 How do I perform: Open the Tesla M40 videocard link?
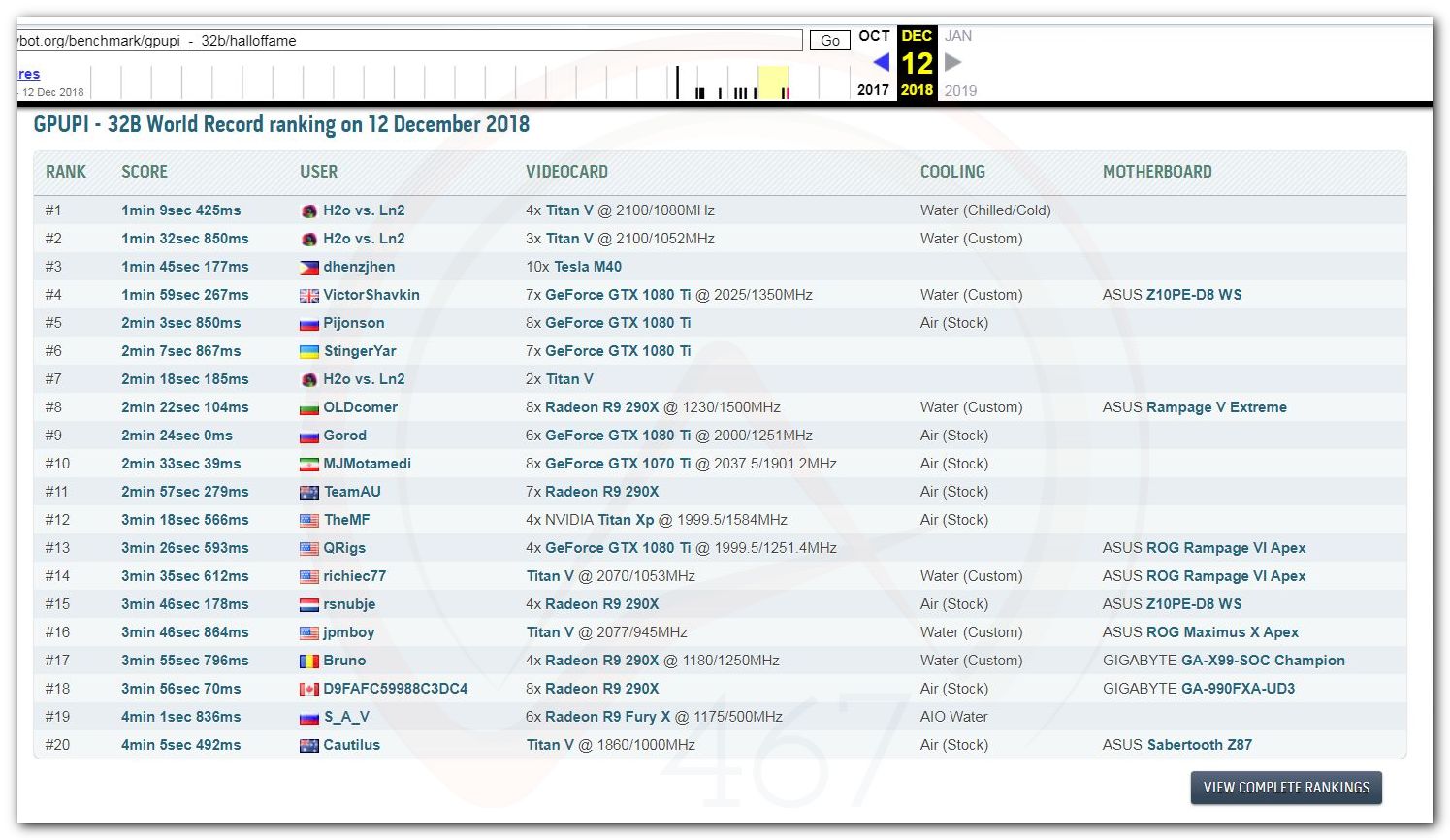[588, 267]
